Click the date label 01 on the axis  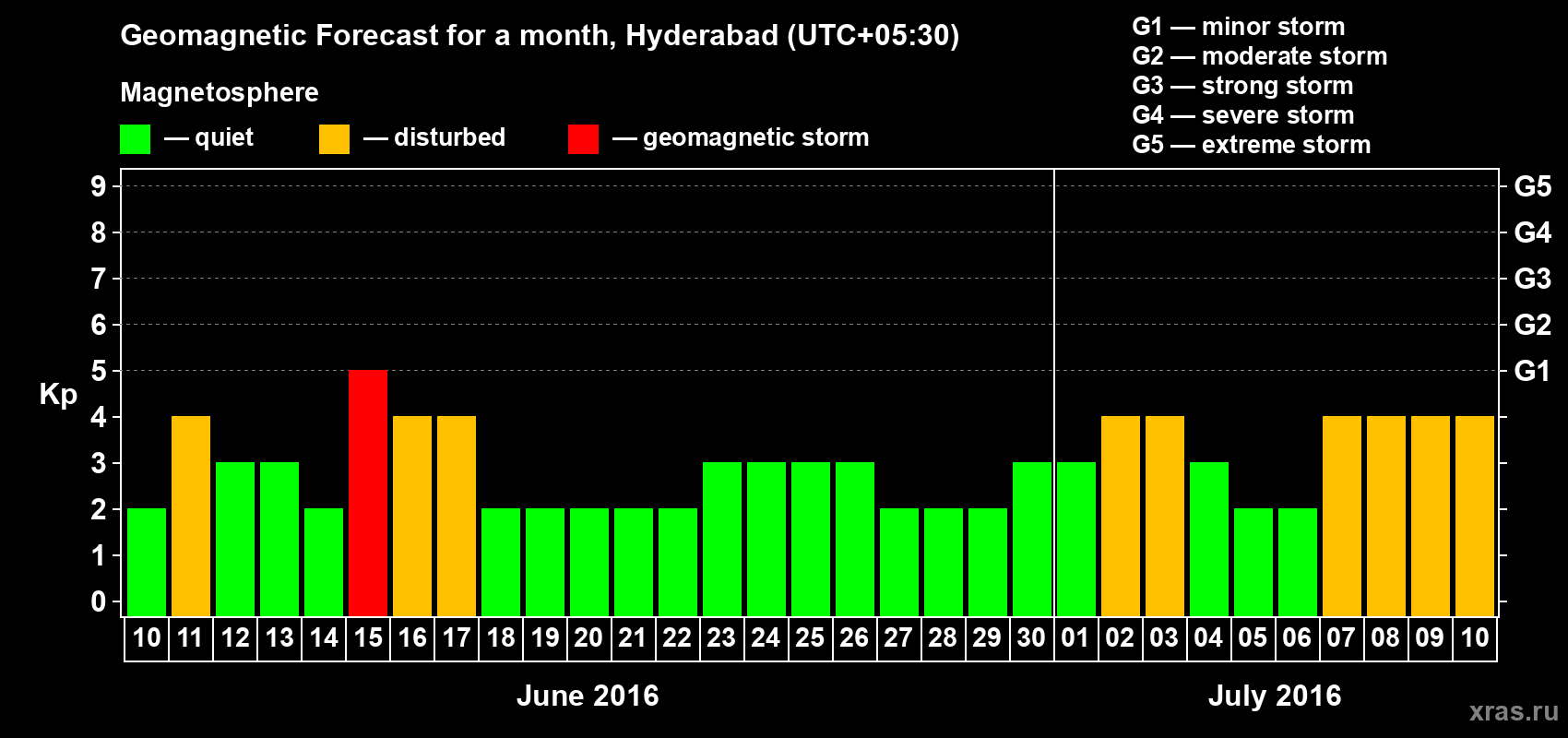(1075, 638)
